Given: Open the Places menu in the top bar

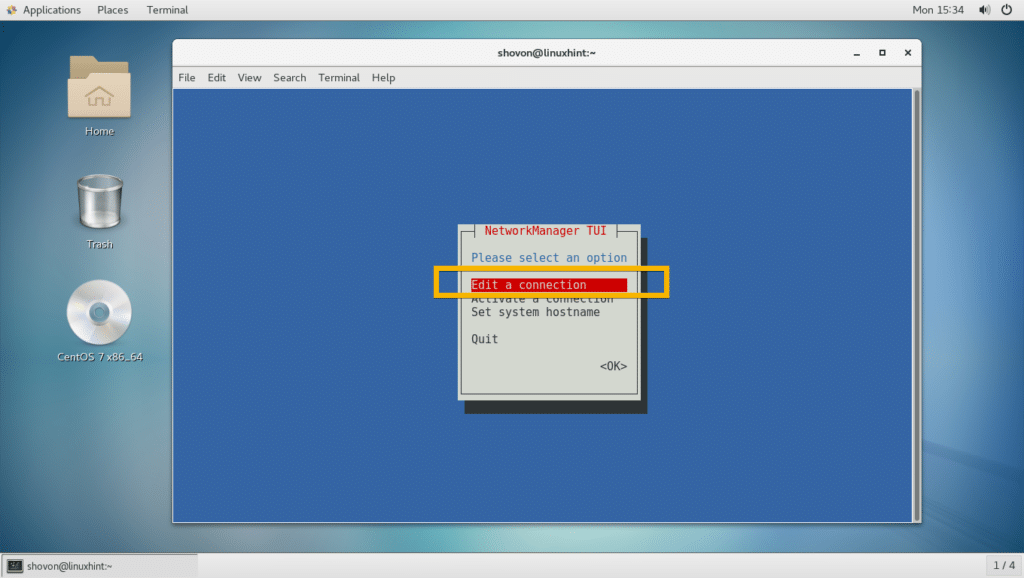Looking at the screenshot, I should click(x=112, y=9).
